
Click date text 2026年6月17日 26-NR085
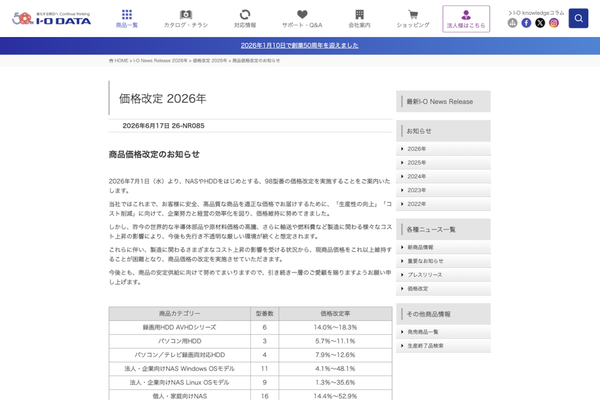pos(163,126)
